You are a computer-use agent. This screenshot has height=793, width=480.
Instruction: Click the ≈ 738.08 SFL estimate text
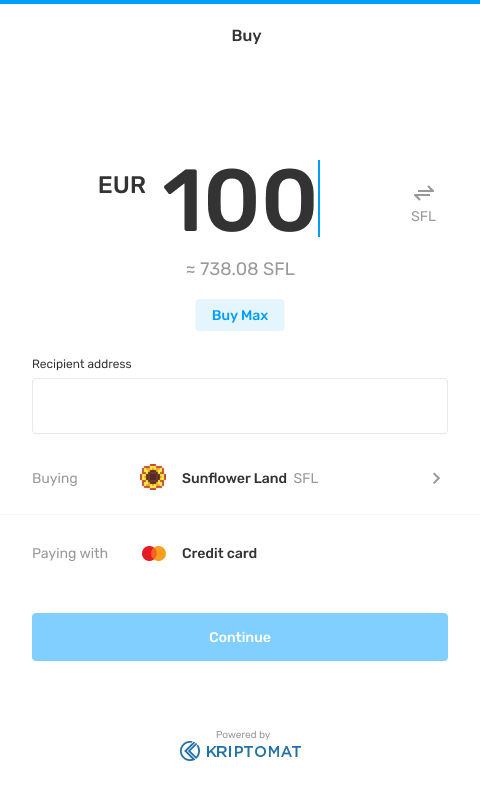coord(240,269)
